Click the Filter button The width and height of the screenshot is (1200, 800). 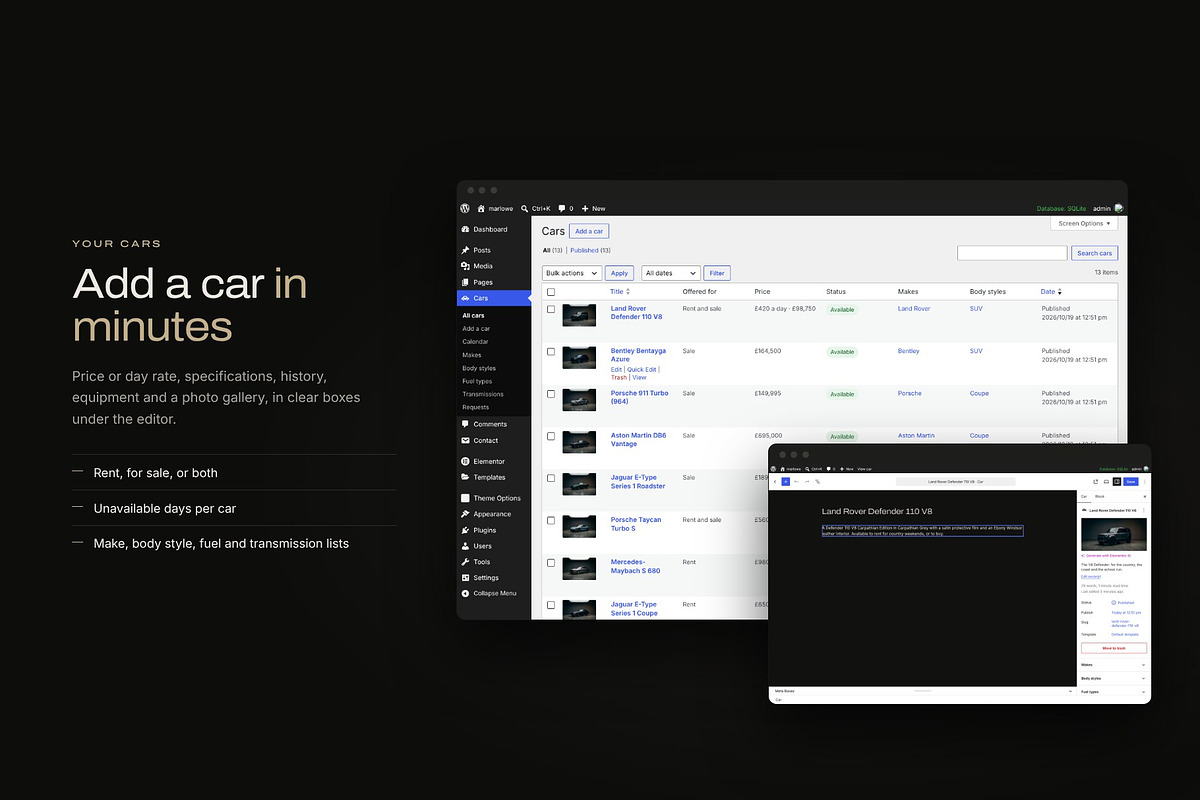click(x=717, y=273)
